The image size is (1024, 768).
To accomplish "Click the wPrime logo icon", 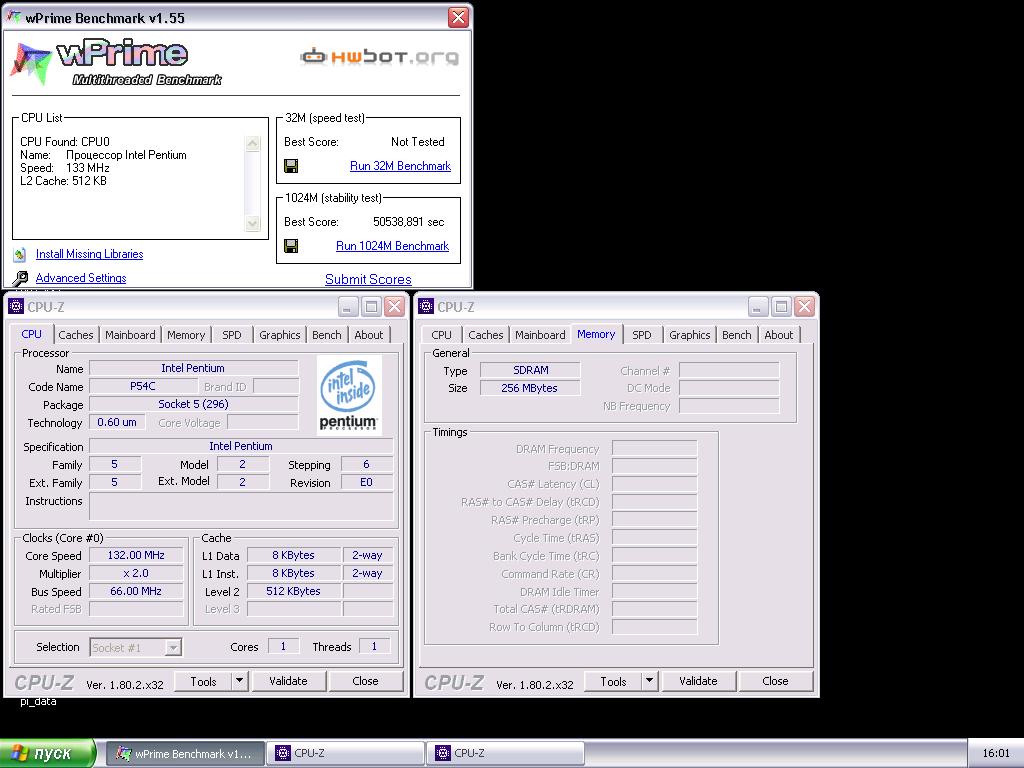I will [31, 63].
